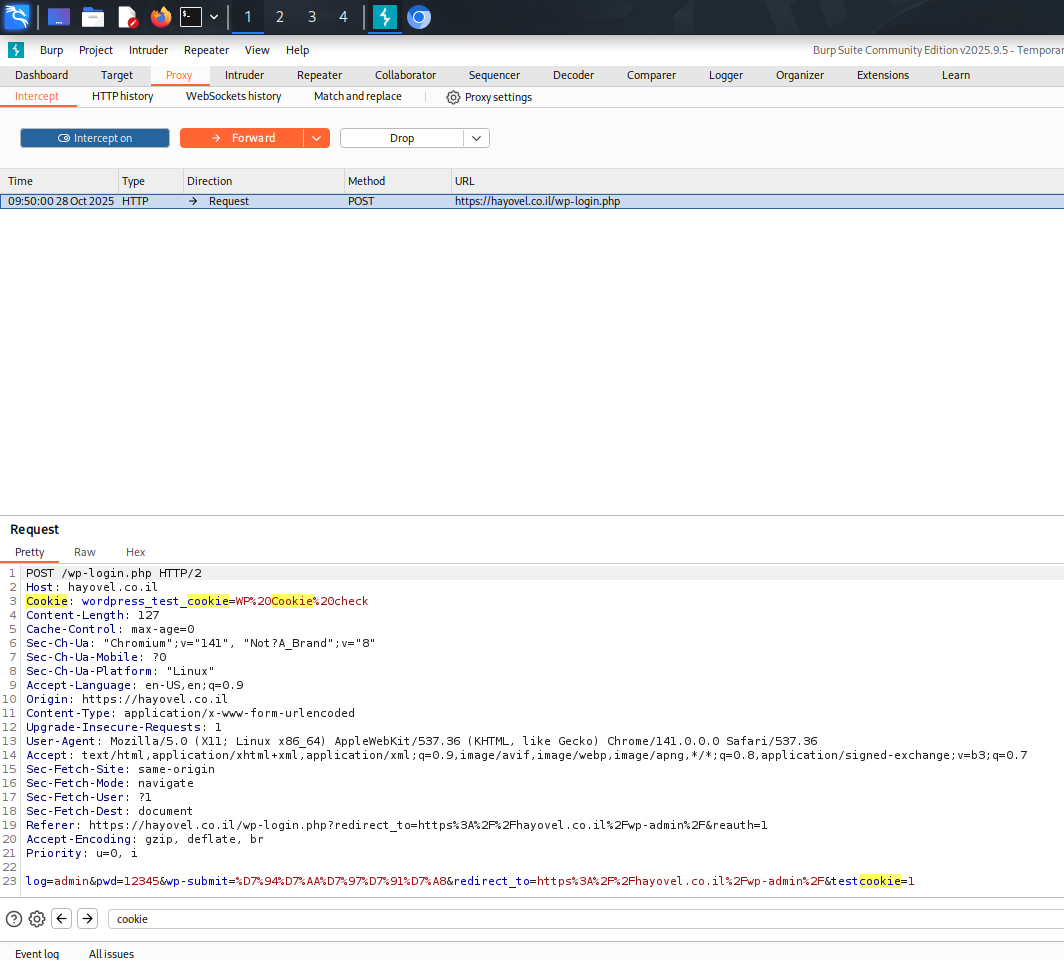Open the HTTP history sub-tab

point(122,96)
